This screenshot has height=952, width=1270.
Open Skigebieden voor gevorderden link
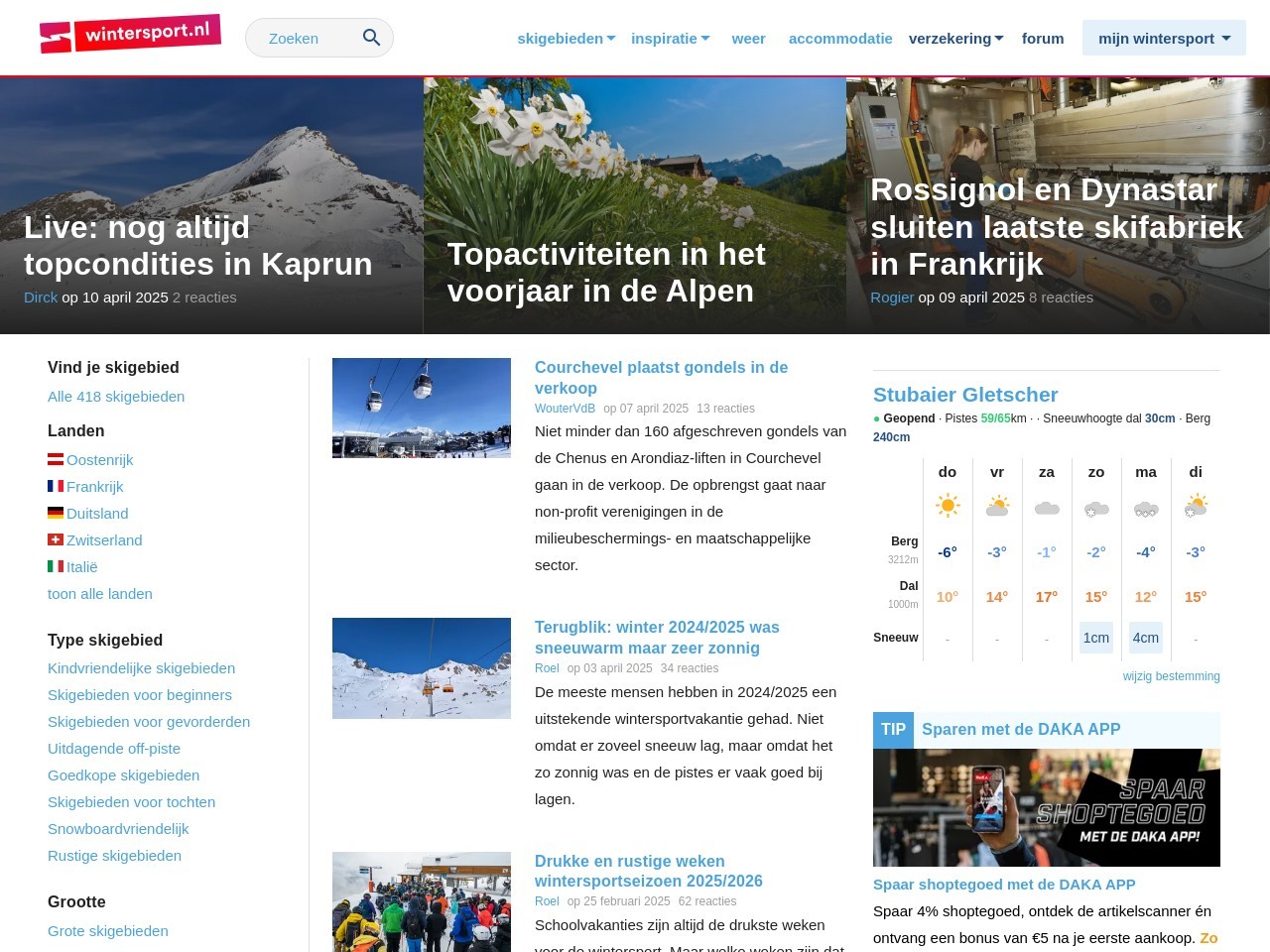coord(149,721)
